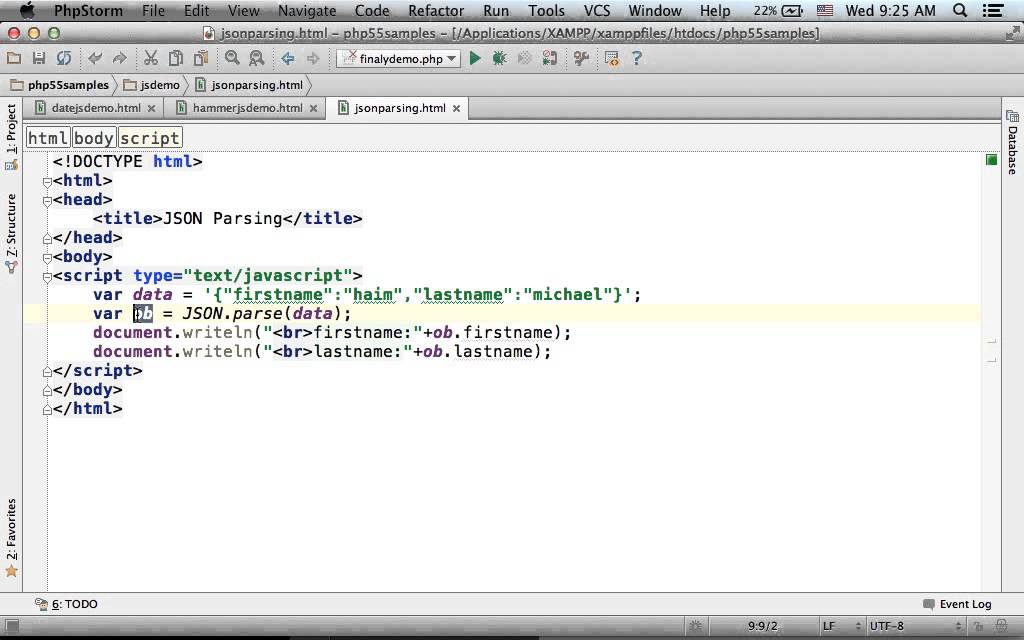Open the 6: TODO tool window
Image resolution: width=1024 pixels, height=640 pixels.
pyautogui.click(x=67, y=604)
